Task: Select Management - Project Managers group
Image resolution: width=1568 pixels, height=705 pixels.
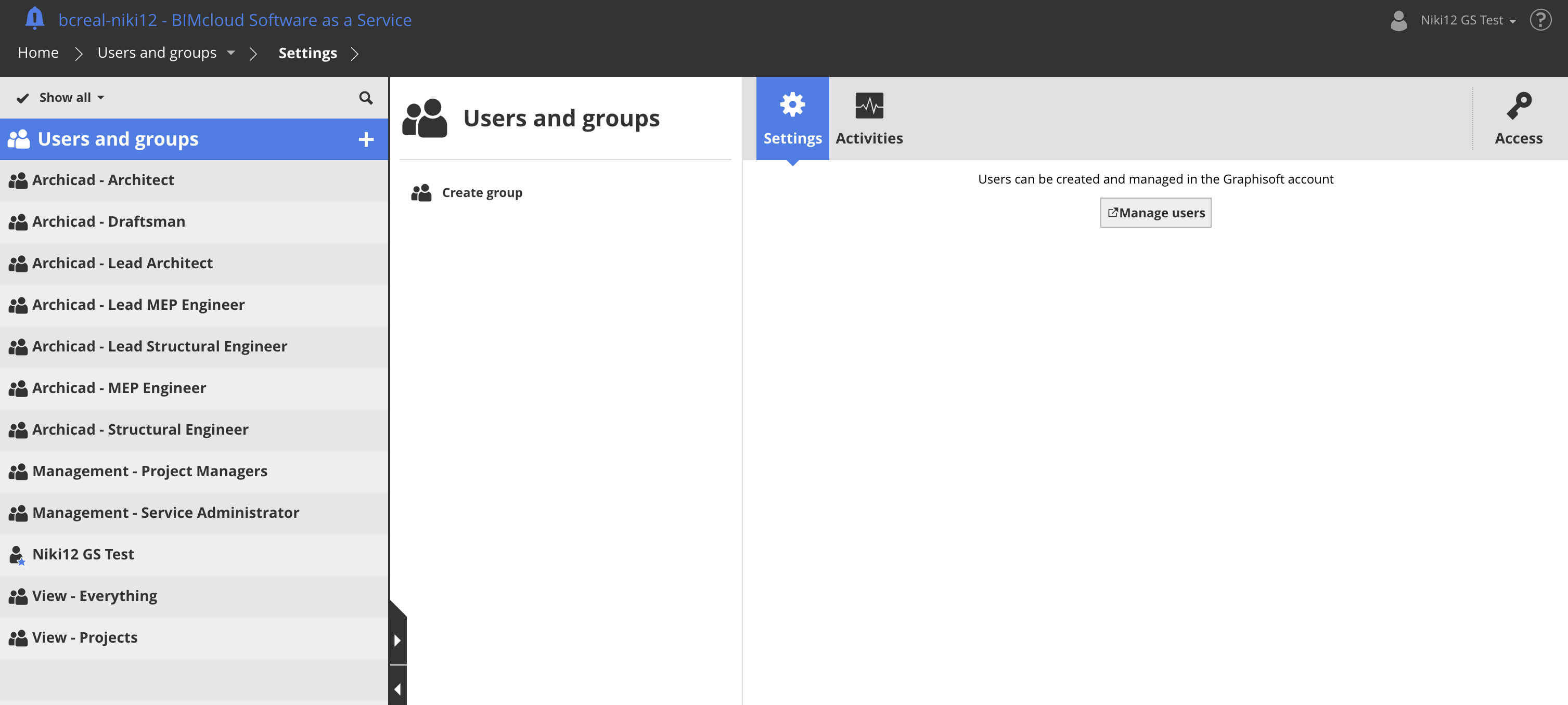Action: click(194, 472)
